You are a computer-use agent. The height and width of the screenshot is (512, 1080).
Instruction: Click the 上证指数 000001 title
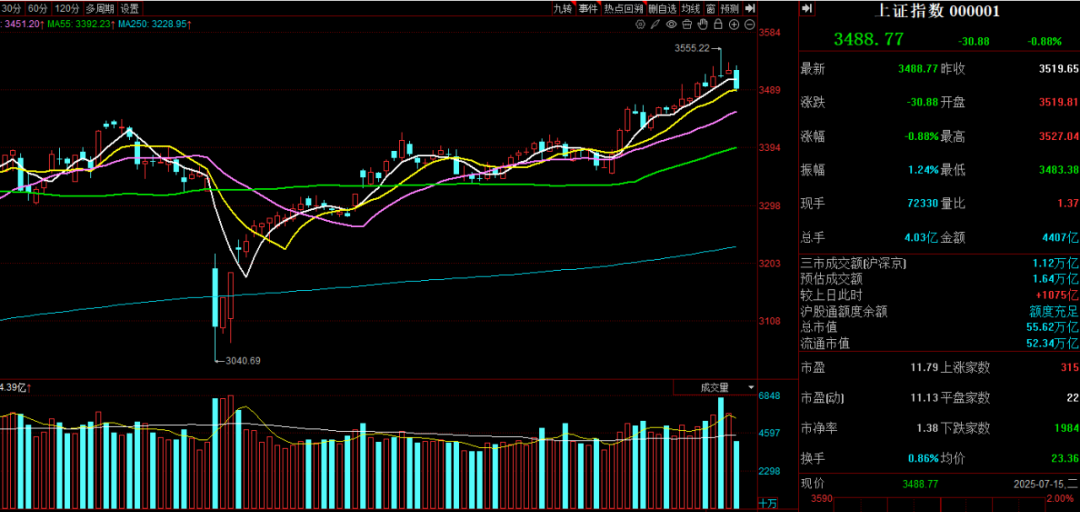click(936, 11)
